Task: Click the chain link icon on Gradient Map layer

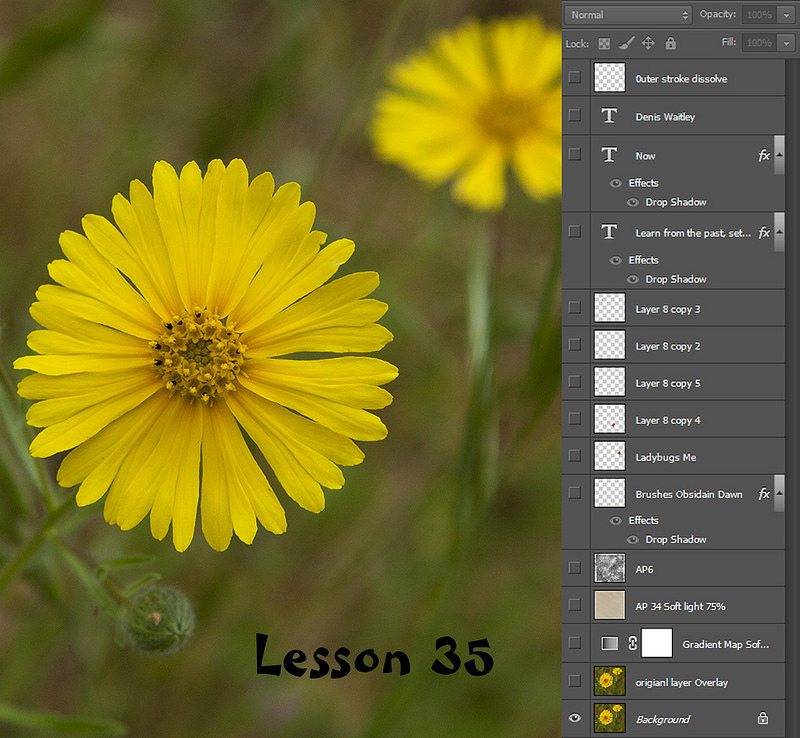Action: 632,644
